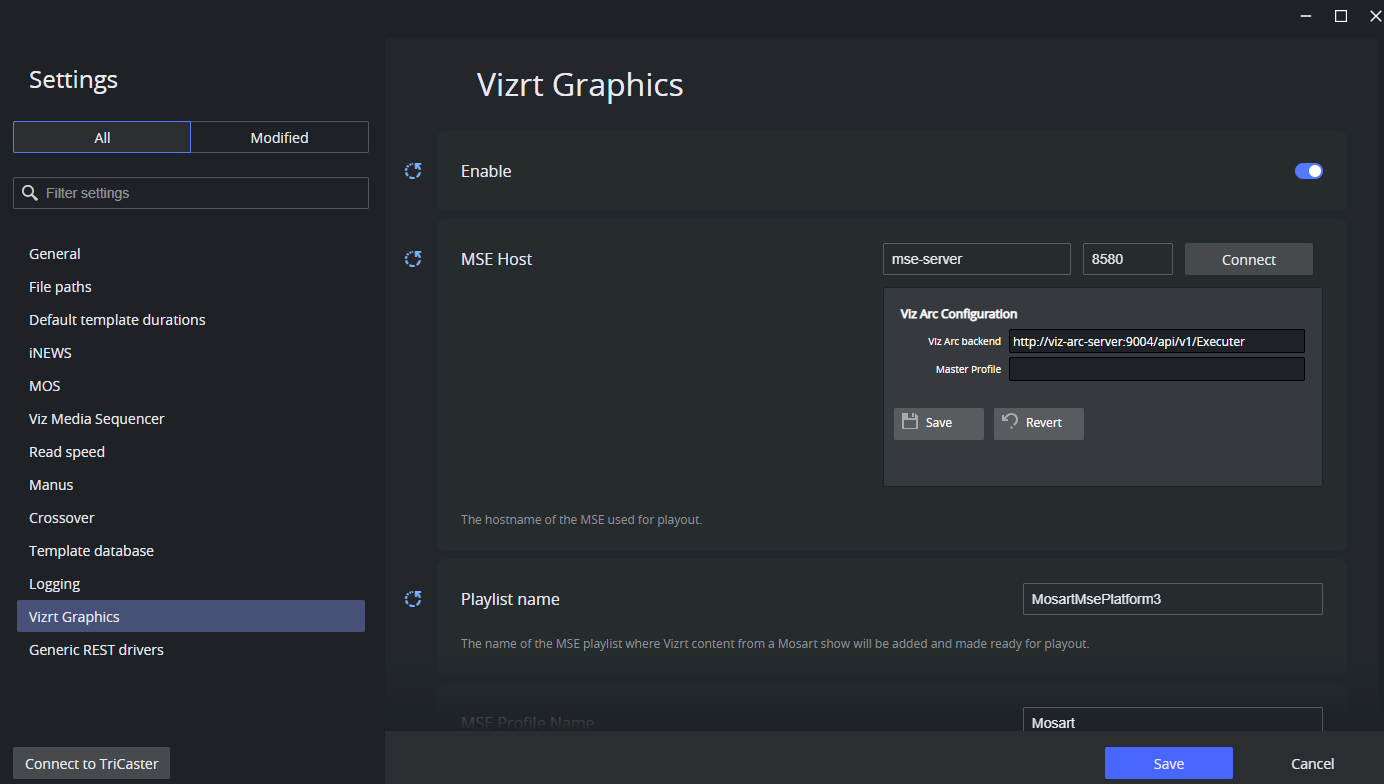The height and width of the screenshot is (784, 1384).
Task: Click the magnifier icon in Filter settings
Action: [30, 193]
